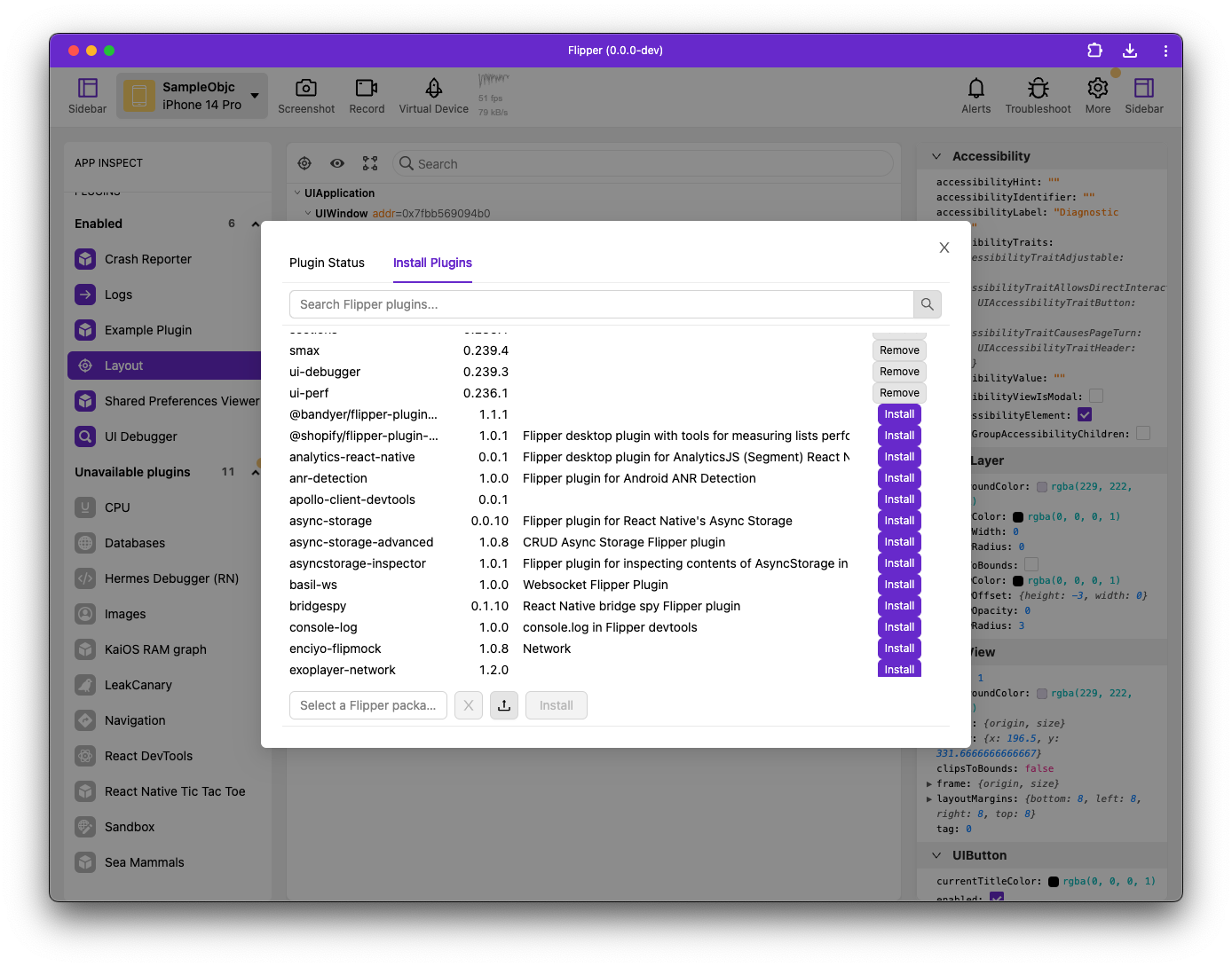The height and width of the screenshot is (967, 1232).
Task: Click the upload package file icon
Action: tap(504, 705)
